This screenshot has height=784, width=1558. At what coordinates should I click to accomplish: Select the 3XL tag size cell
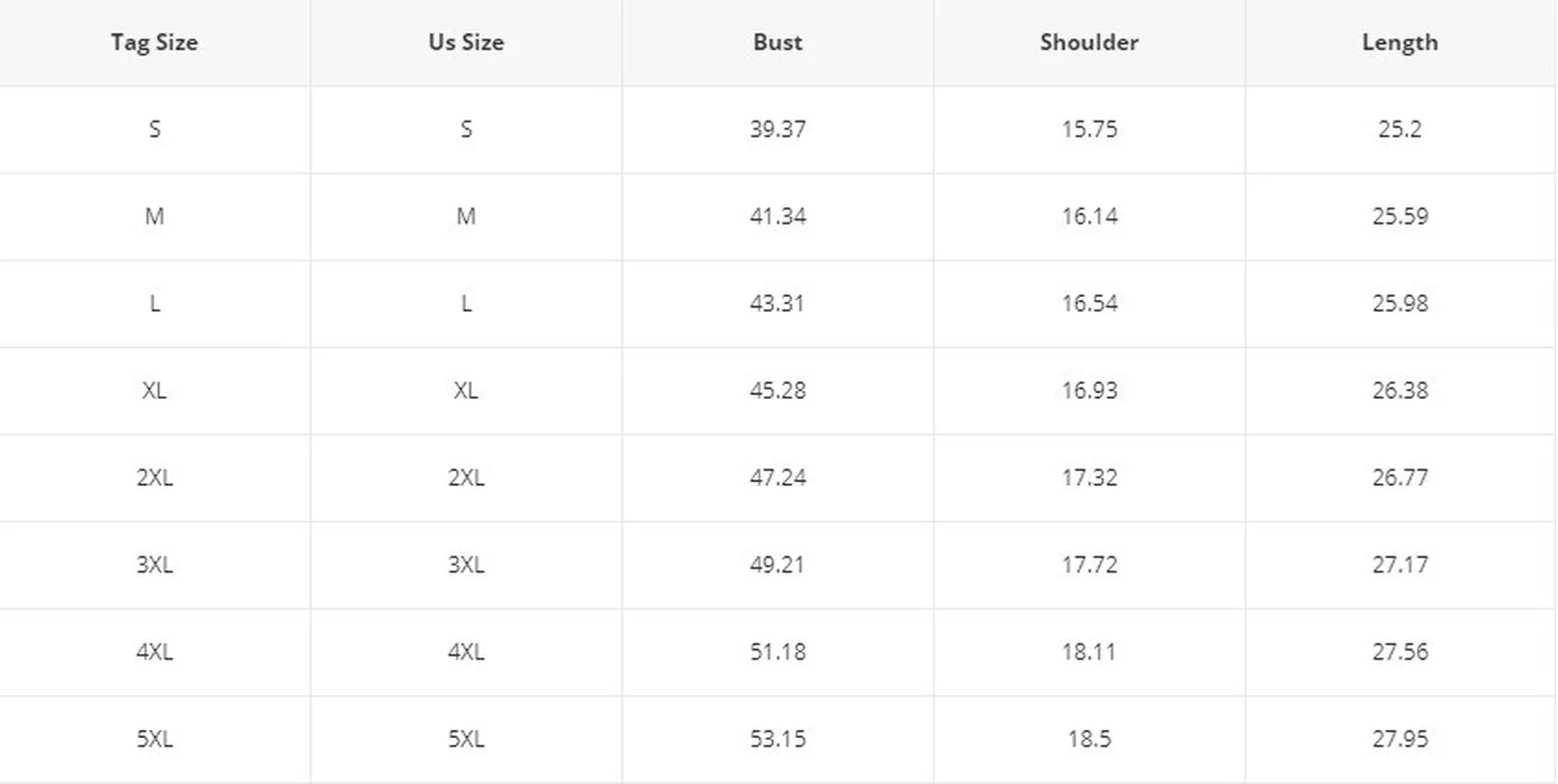[154, 564]
